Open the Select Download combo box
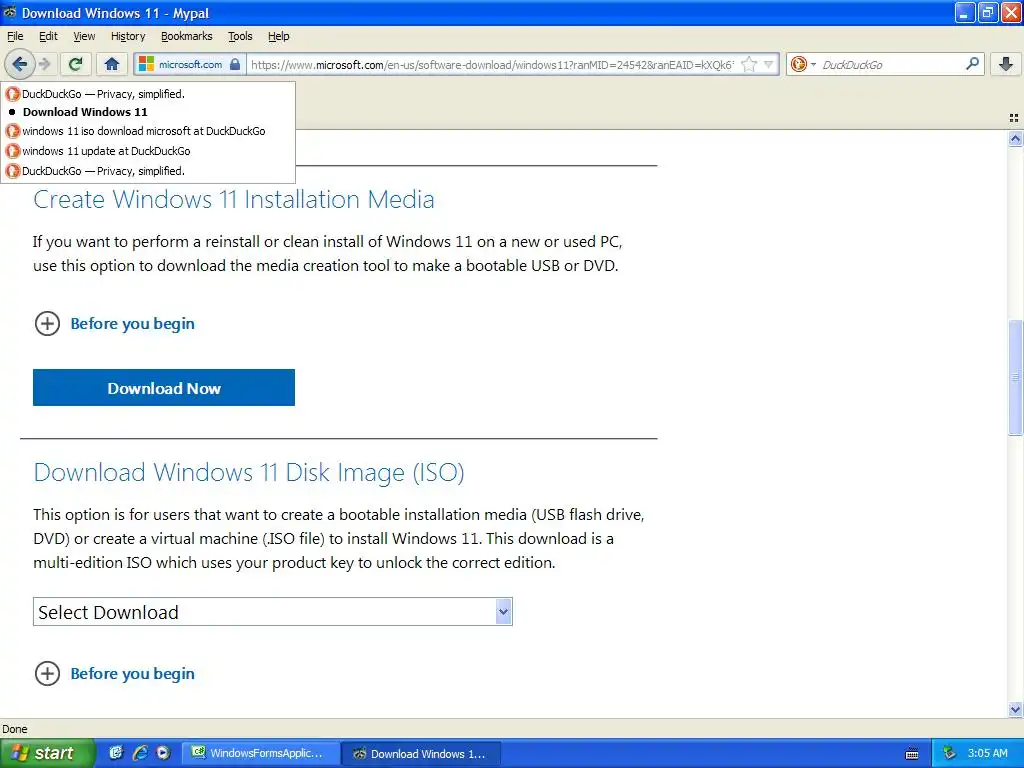The height and width of the screenshot is (768, 1024). 273,612
